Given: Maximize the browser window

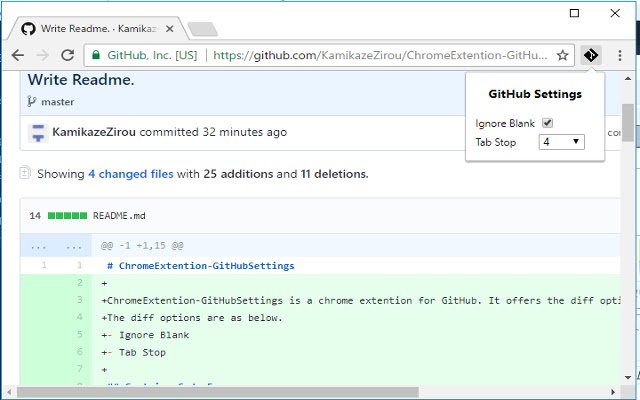Looking at the screenshot, I should coord(574,13).
